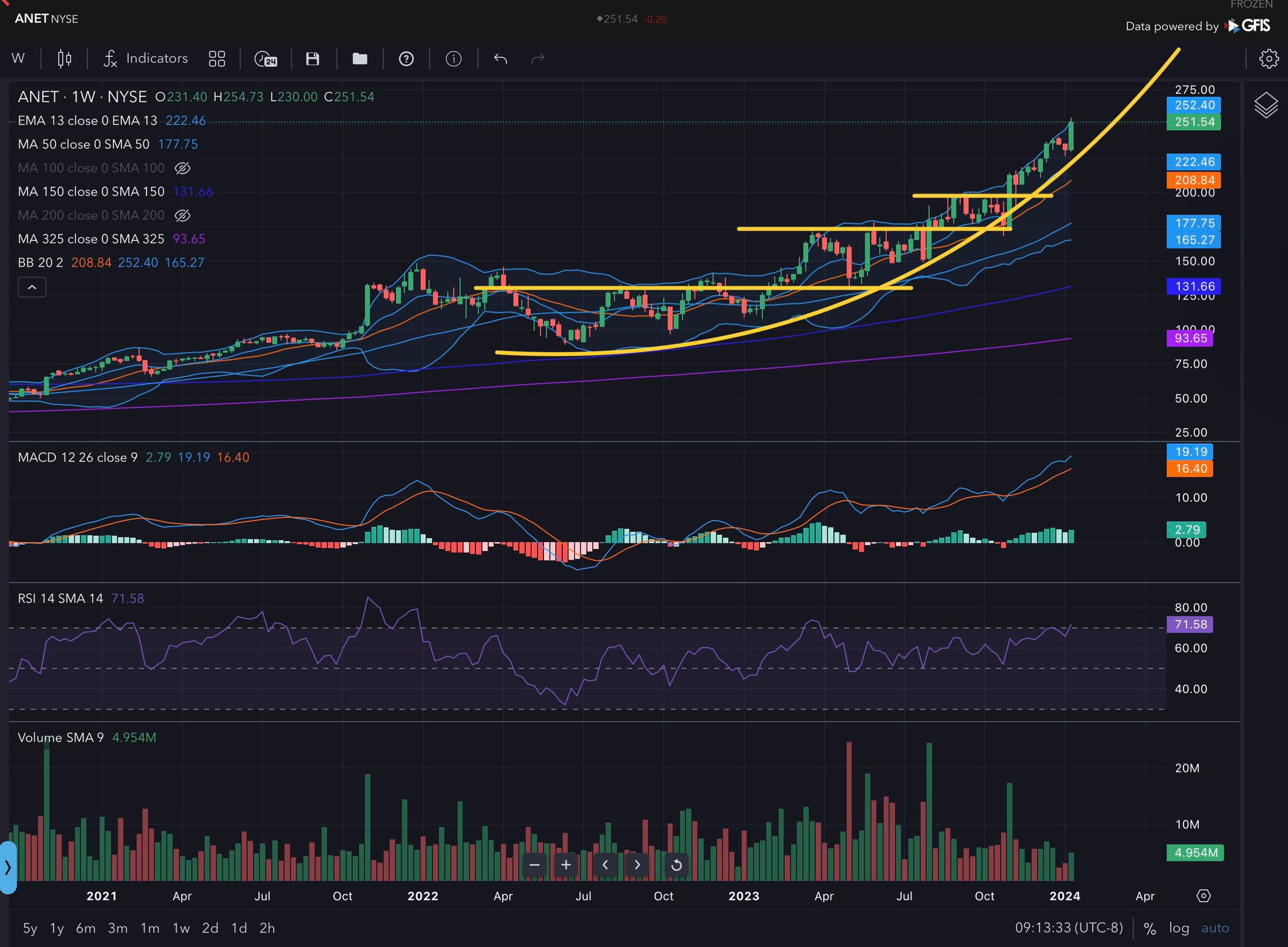Select MACD 12 26 close 9 legend
The width and height of the screenshot is (1288, 947).
133,457
